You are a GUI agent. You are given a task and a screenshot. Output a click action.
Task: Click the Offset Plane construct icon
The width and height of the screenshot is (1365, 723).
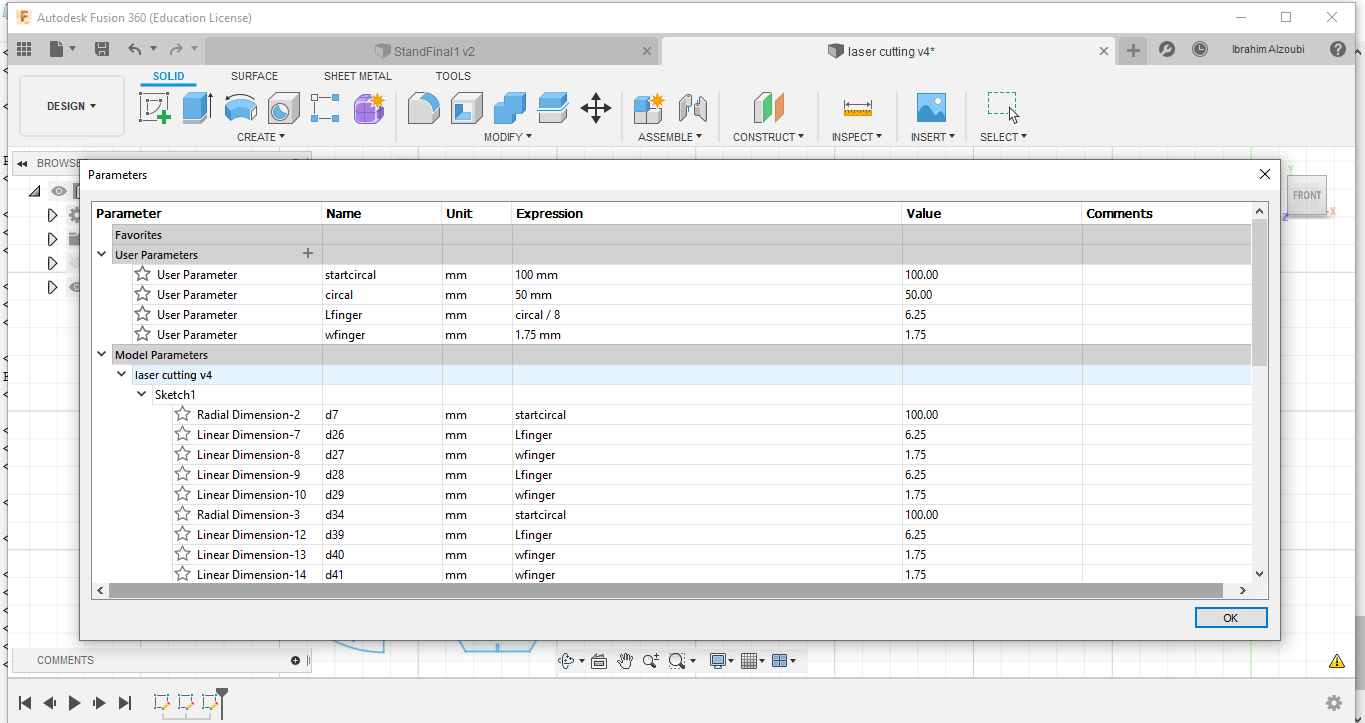pyautogui.click(x=768, y=107)
